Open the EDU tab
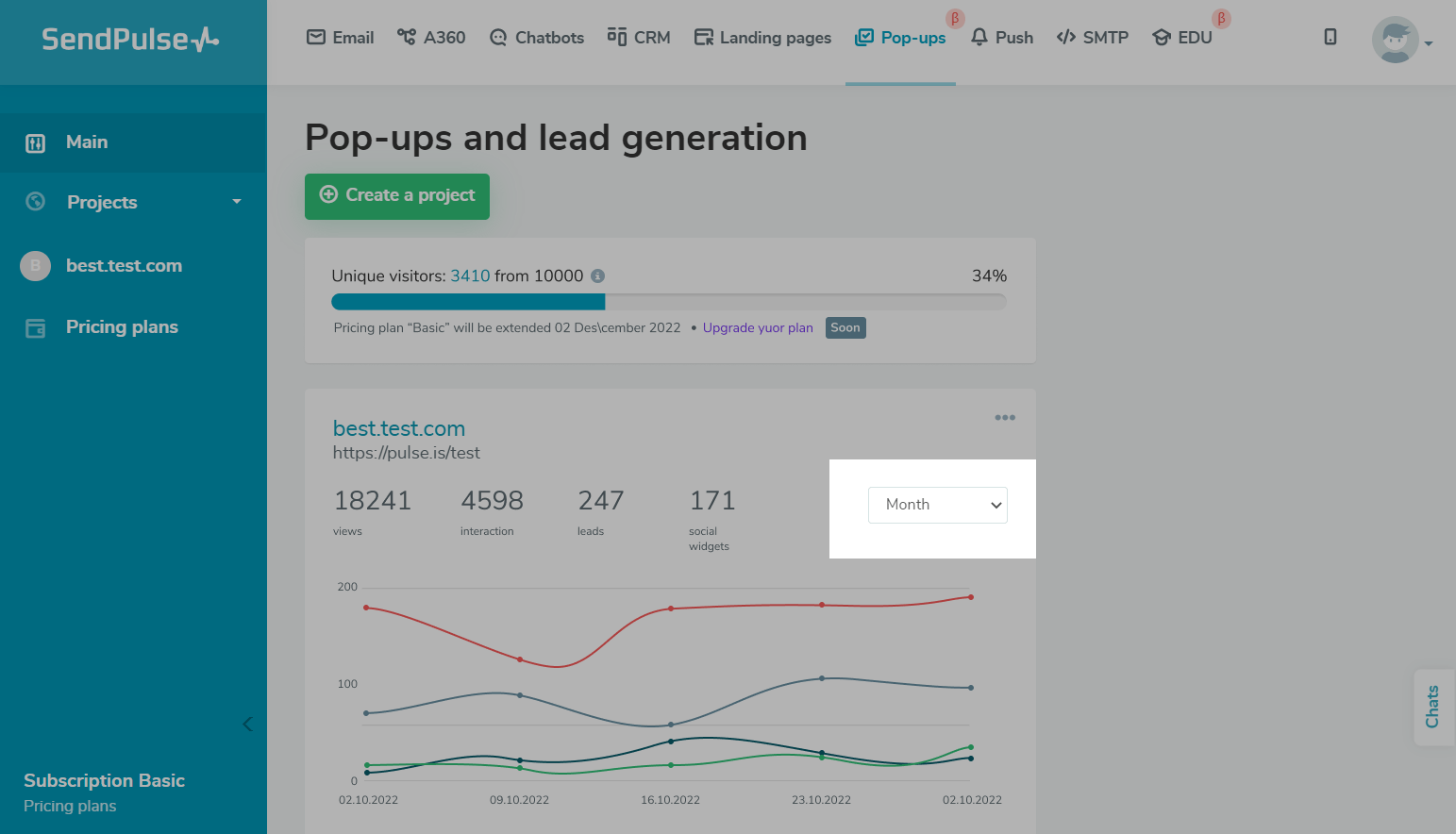 coord(1182,38)
